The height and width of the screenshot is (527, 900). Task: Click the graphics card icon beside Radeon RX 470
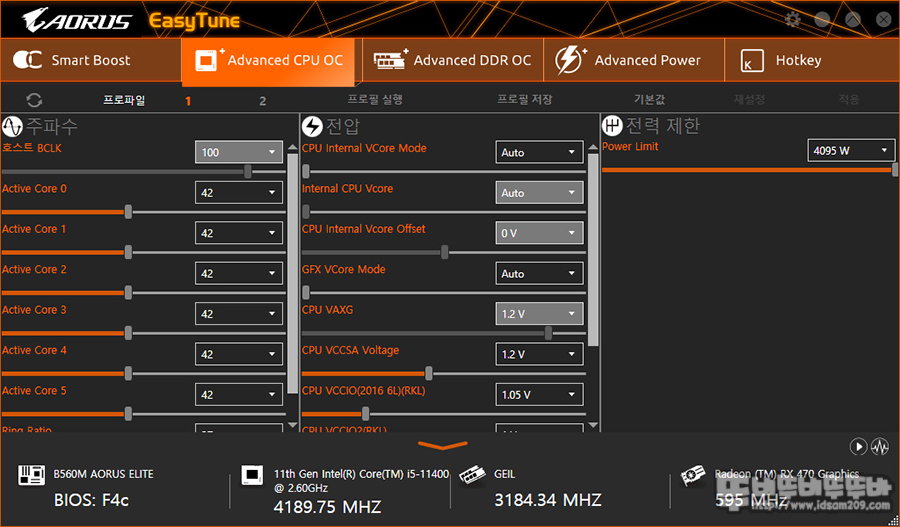pyautogui.click(x=693, y=475)
